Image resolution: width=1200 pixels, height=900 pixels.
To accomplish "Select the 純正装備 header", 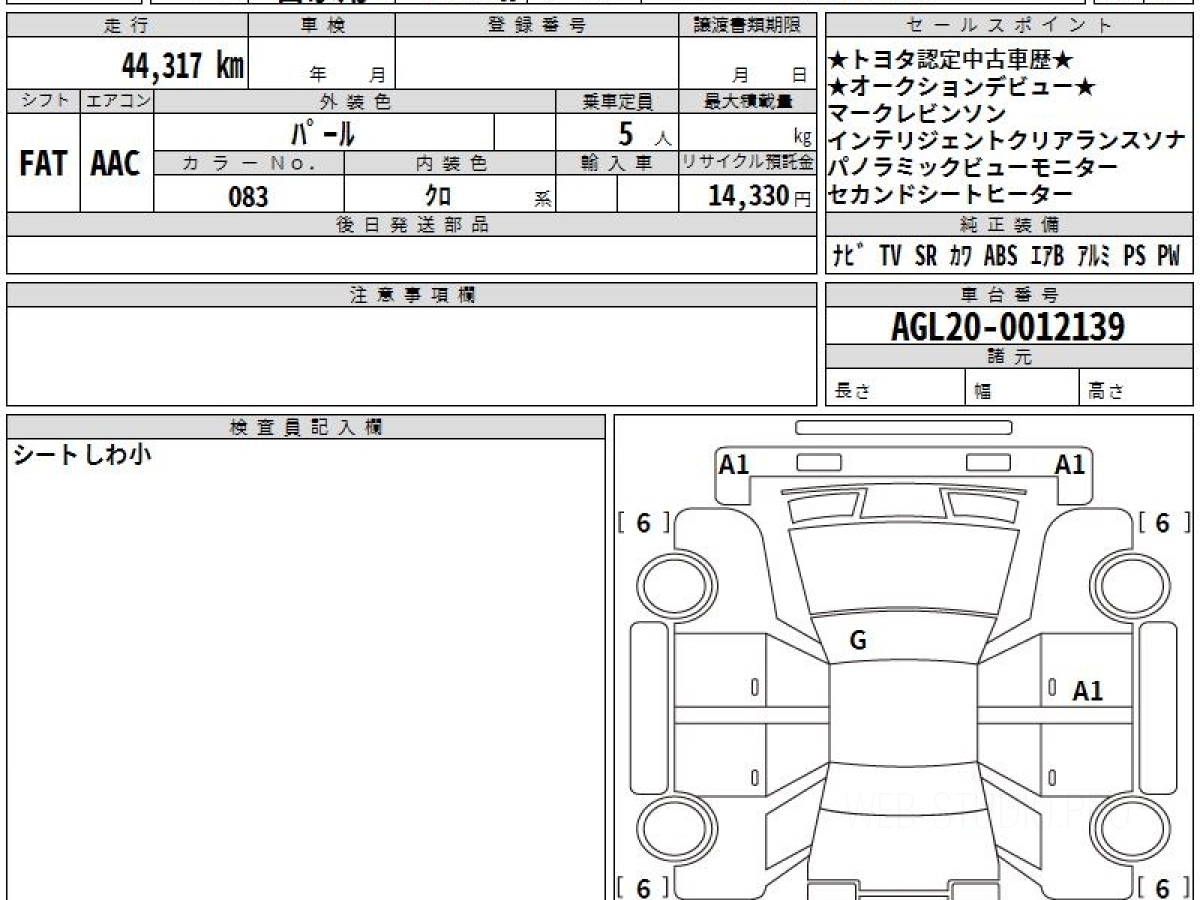I will tap(1010, 225).
